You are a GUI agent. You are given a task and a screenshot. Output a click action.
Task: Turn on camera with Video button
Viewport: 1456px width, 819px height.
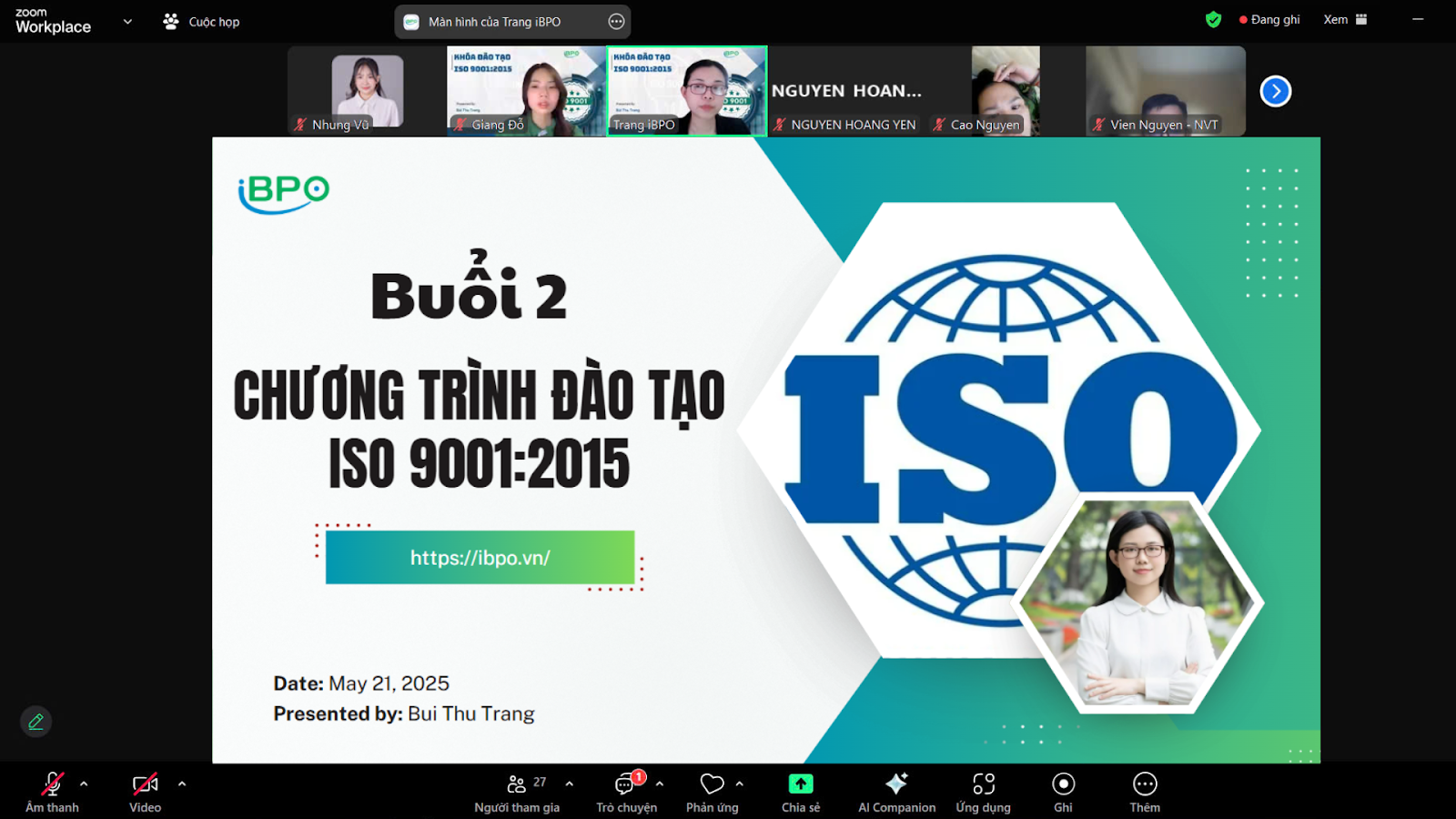point(145,784)
